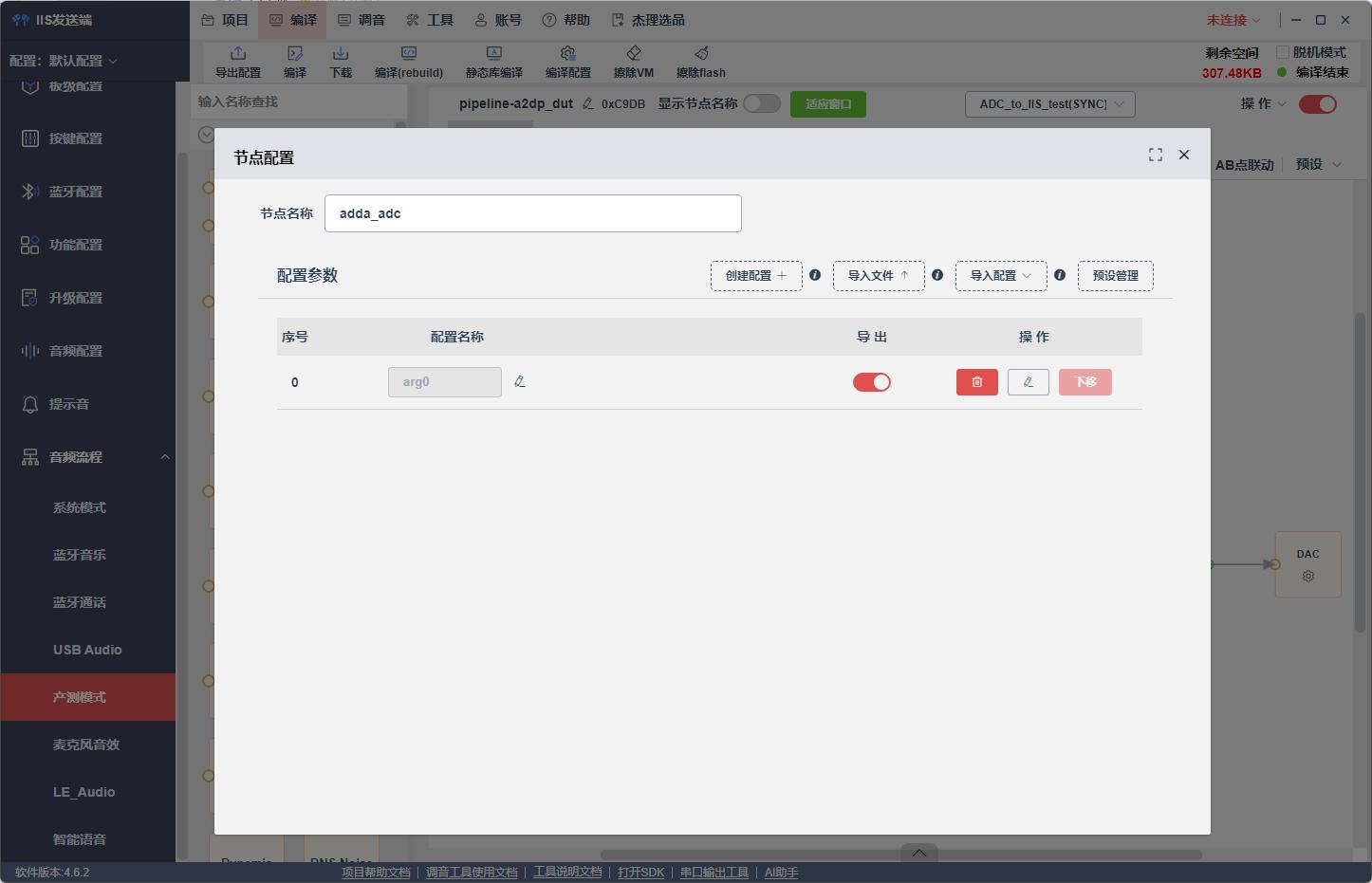
Task: Open the DAC node gear settings
Action: pos(1308,576)
